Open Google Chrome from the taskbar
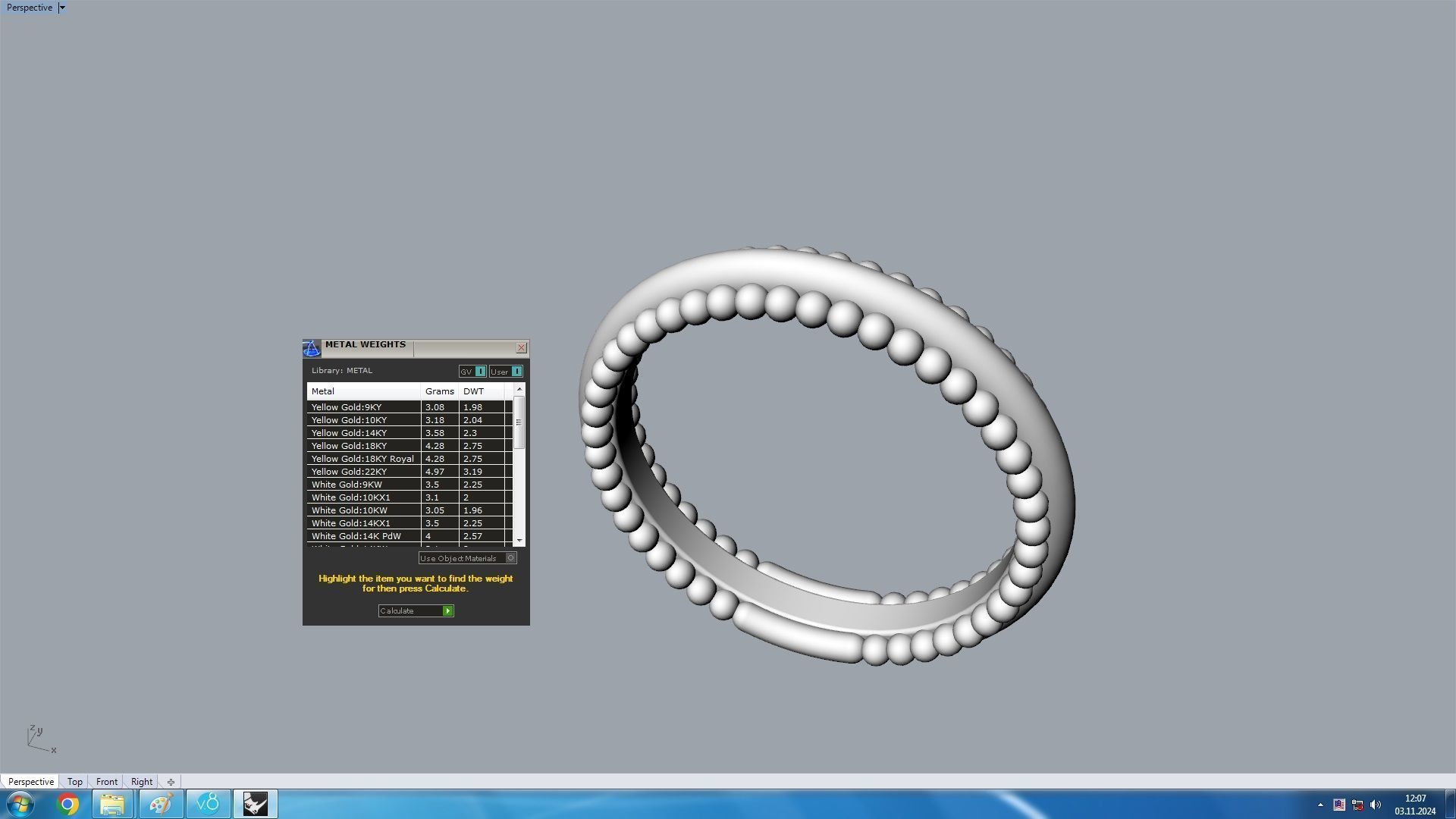Screen dimensions: 1456x819 pyautogui.click(x=67, y=804)
